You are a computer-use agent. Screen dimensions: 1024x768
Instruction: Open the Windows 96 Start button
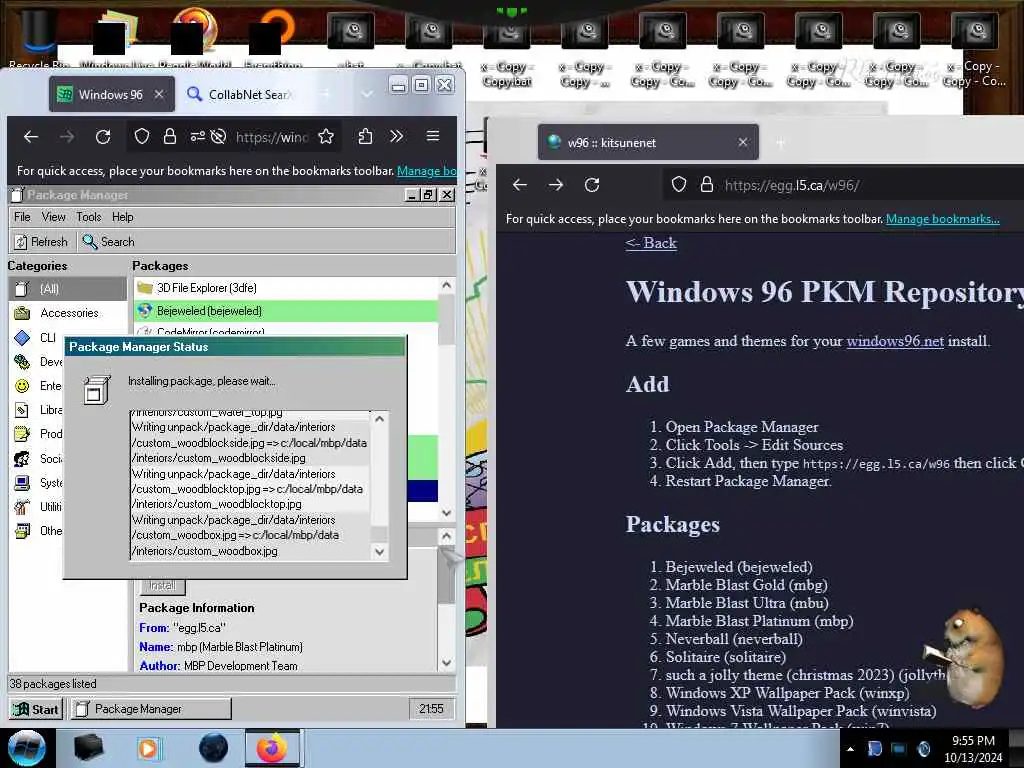(x=37, y=709)
